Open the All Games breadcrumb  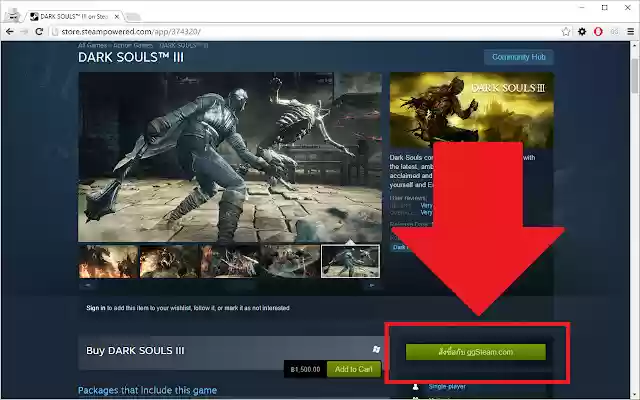pyautogui.click(x=92, y=45)
